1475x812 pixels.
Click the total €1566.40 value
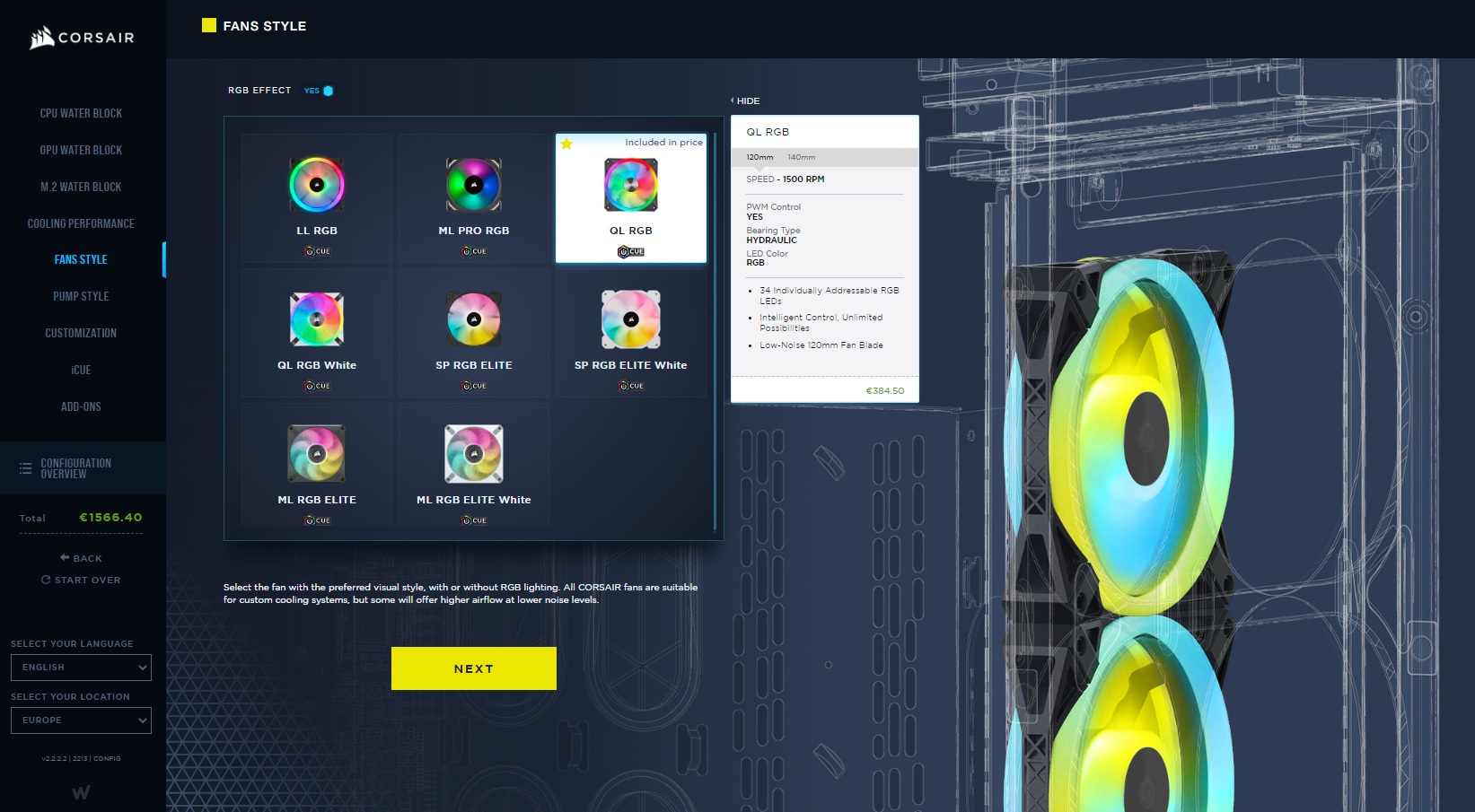coord(110,518)
